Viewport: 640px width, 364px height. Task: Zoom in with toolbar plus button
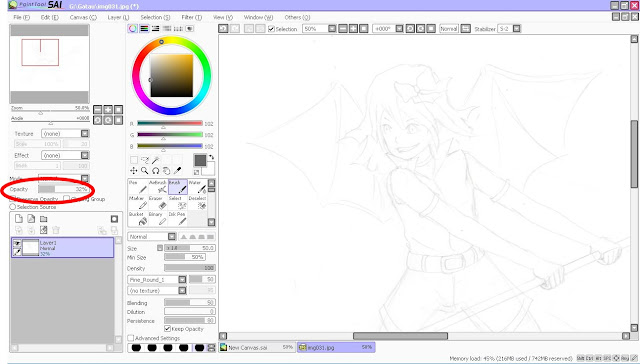(353, 29)
